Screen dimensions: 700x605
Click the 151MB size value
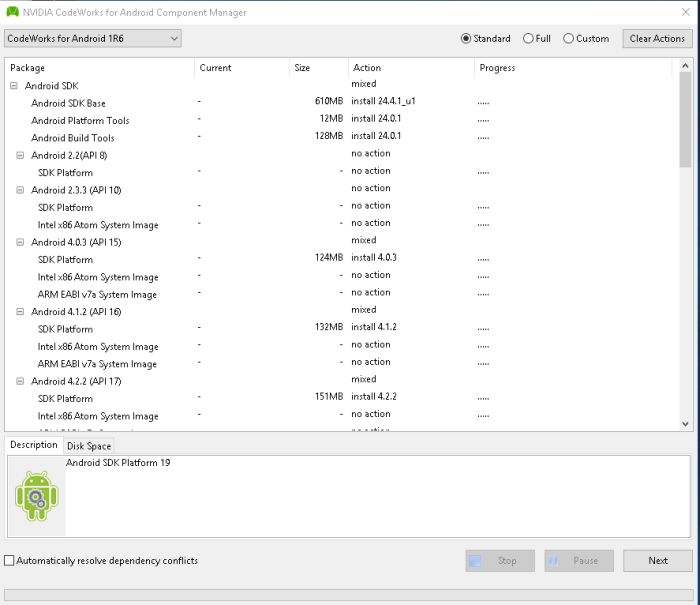point(329,396)
